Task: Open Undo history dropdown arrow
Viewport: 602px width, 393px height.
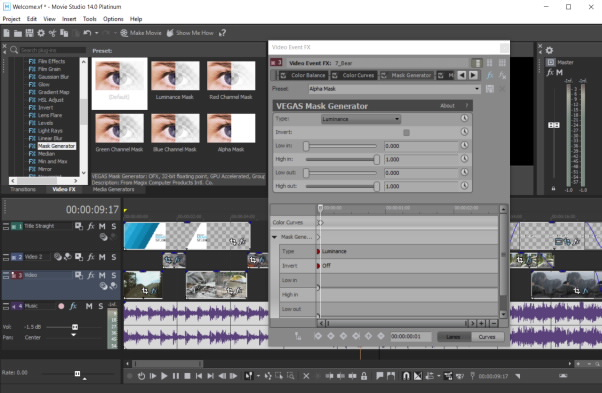Action: pyautogui.click(x=96, y=33)
